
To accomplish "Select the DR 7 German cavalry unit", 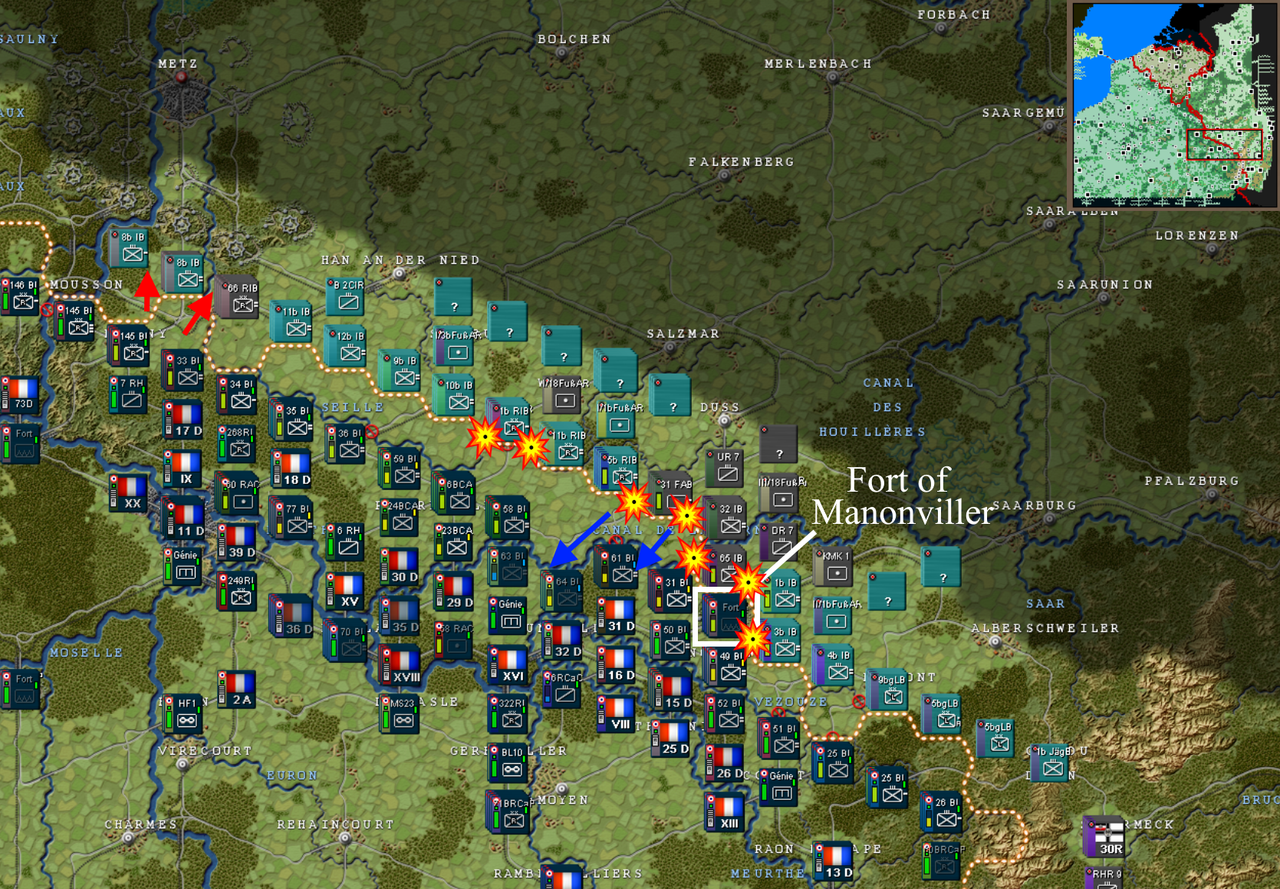I will [x=778, y=541].
